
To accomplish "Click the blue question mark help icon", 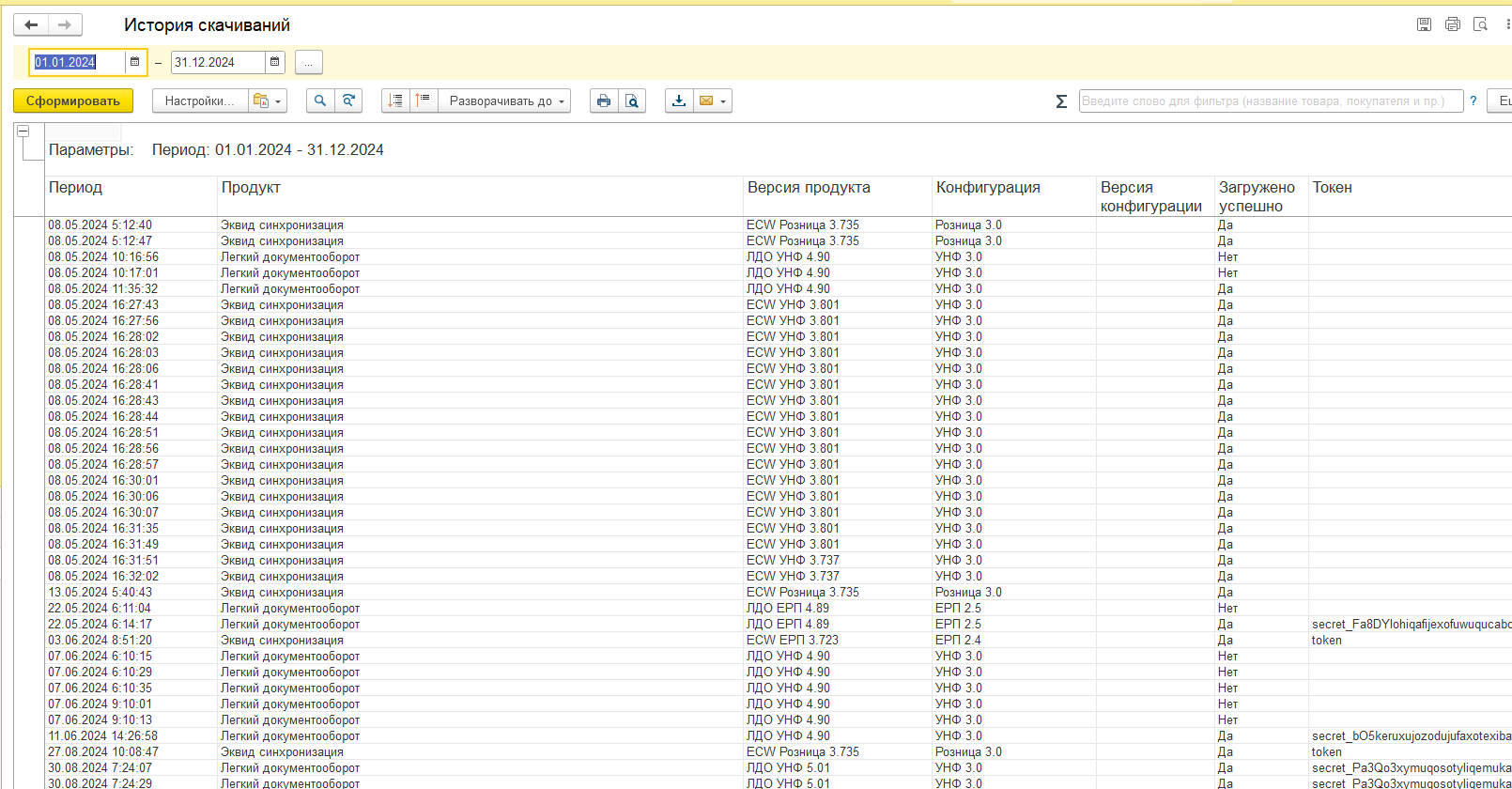I will [x=1473, y=101].
